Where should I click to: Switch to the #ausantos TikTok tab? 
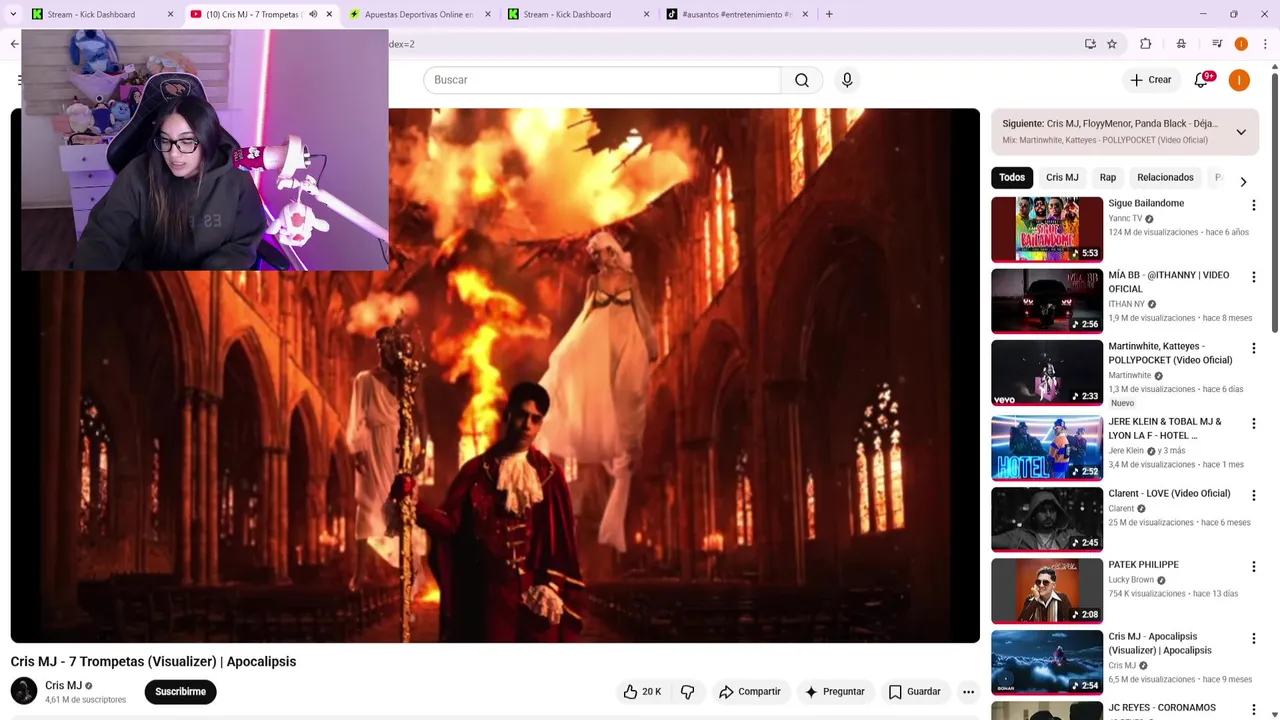coord(736,14)
